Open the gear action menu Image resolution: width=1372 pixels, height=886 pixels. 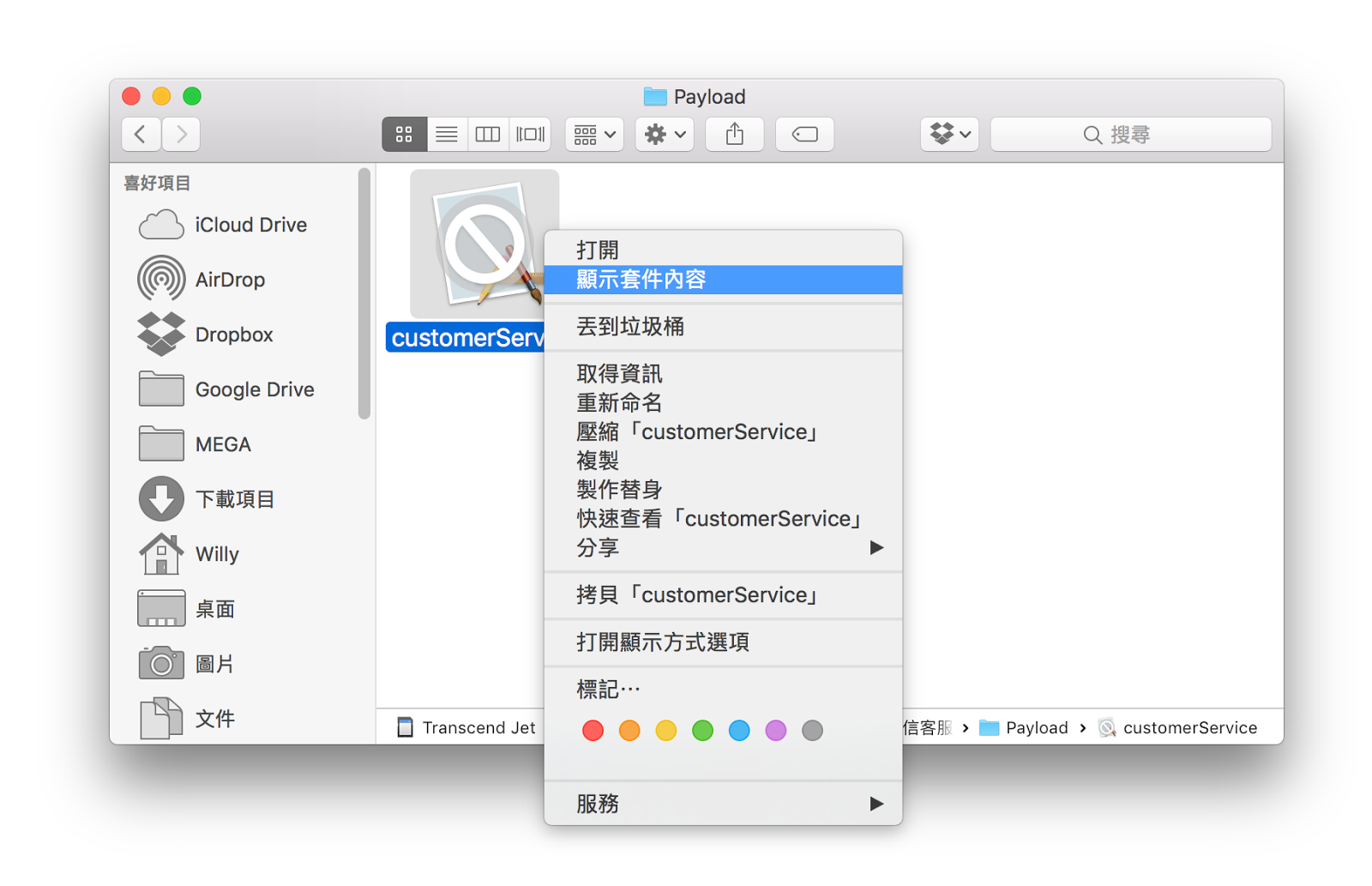coord(665,134)
